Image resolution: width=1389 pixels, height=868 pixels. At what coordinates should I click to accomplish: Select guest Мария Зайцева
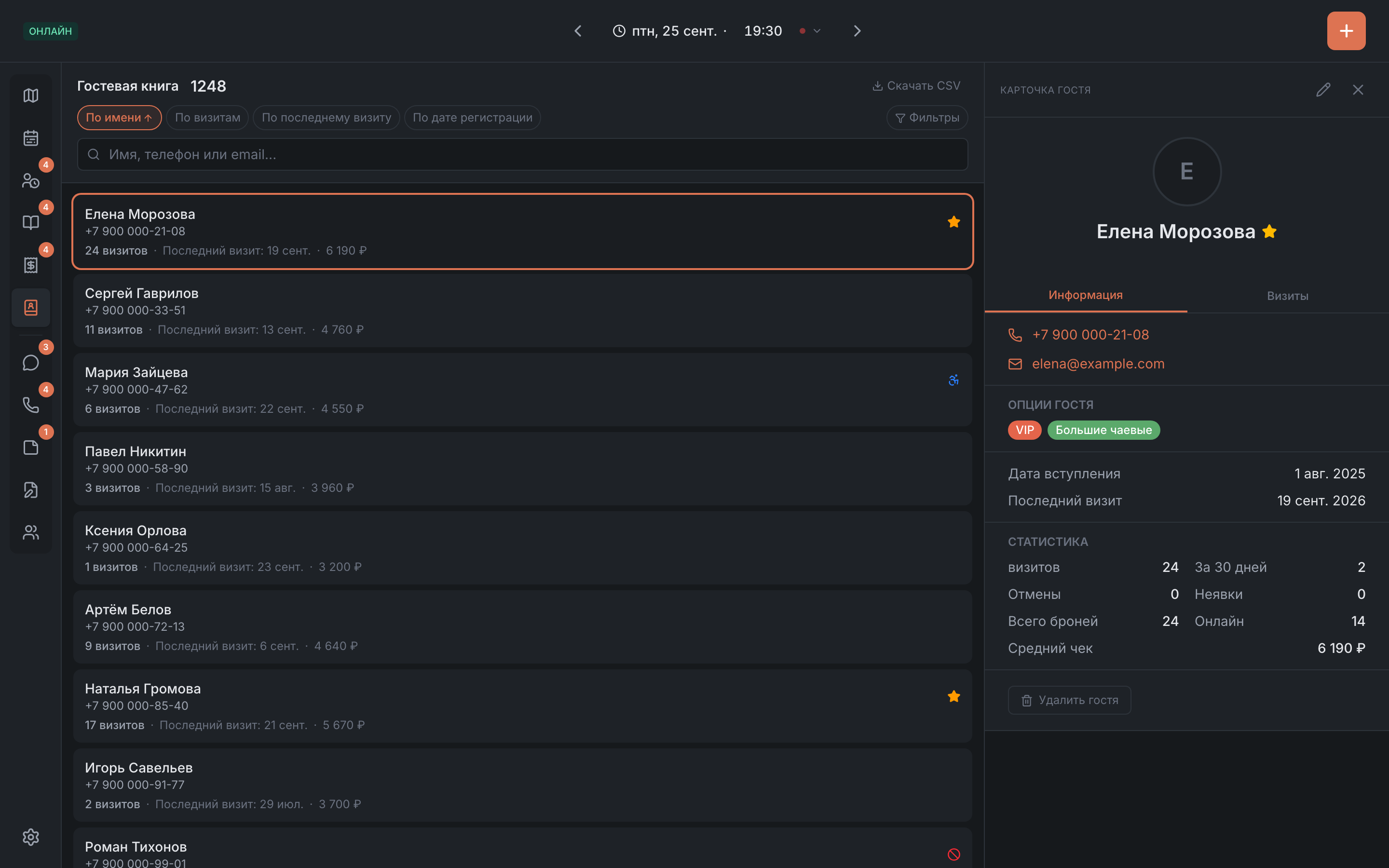tap(522, 390)
